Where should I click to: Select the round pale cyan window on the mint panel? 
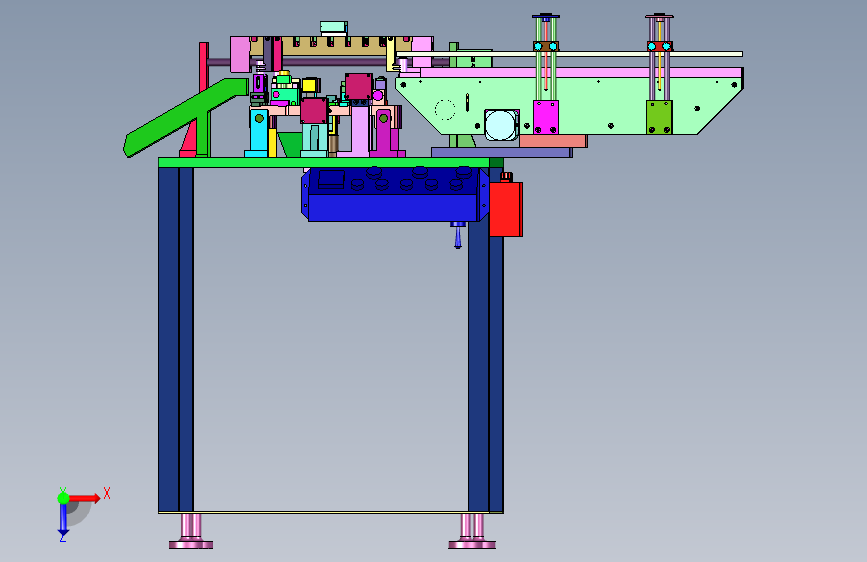point(501,125)
